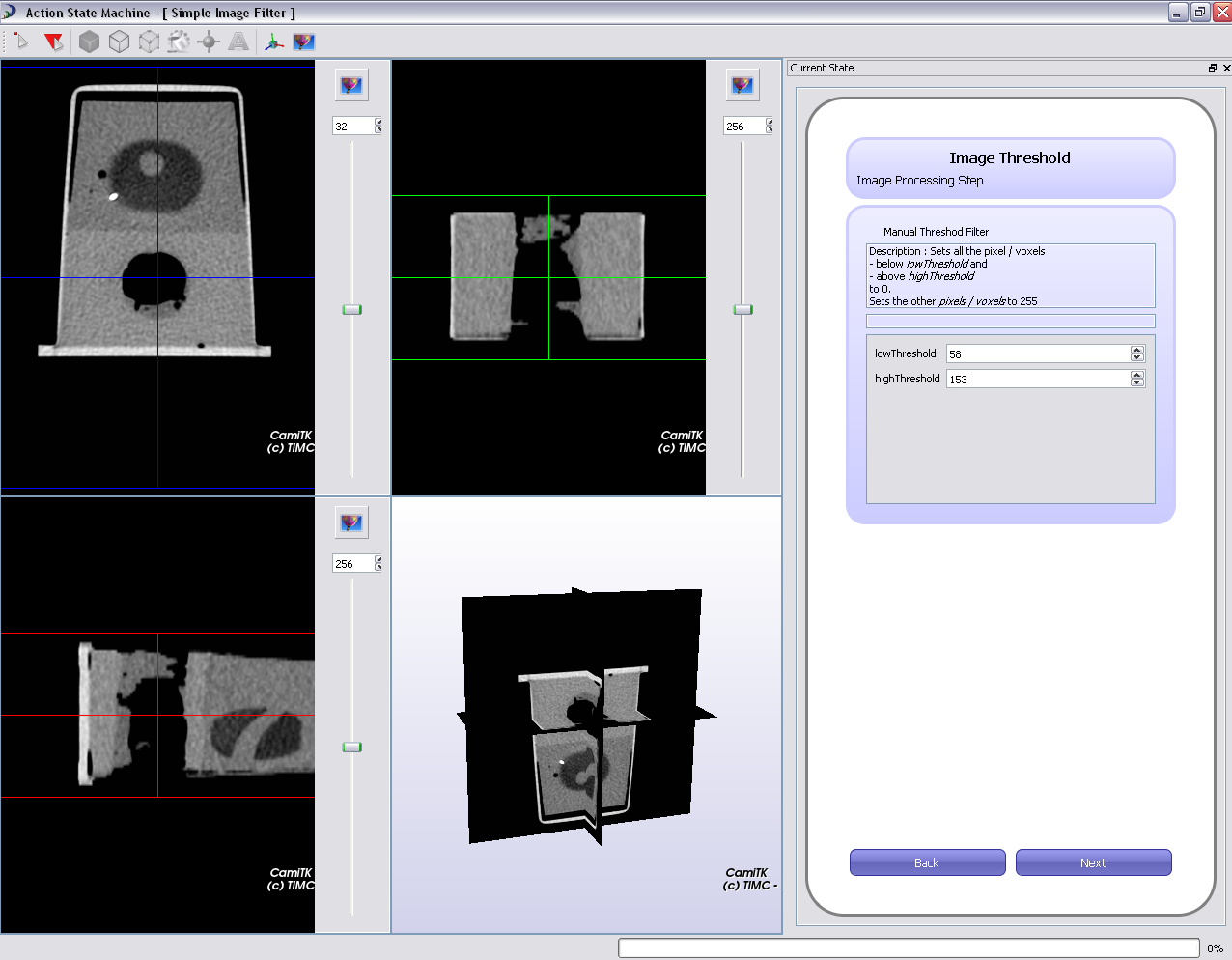The image size is (1232, 960).
Task: Click the wireframe cube rendering icon
Action: pyautogui.click(x=119, y=42)
